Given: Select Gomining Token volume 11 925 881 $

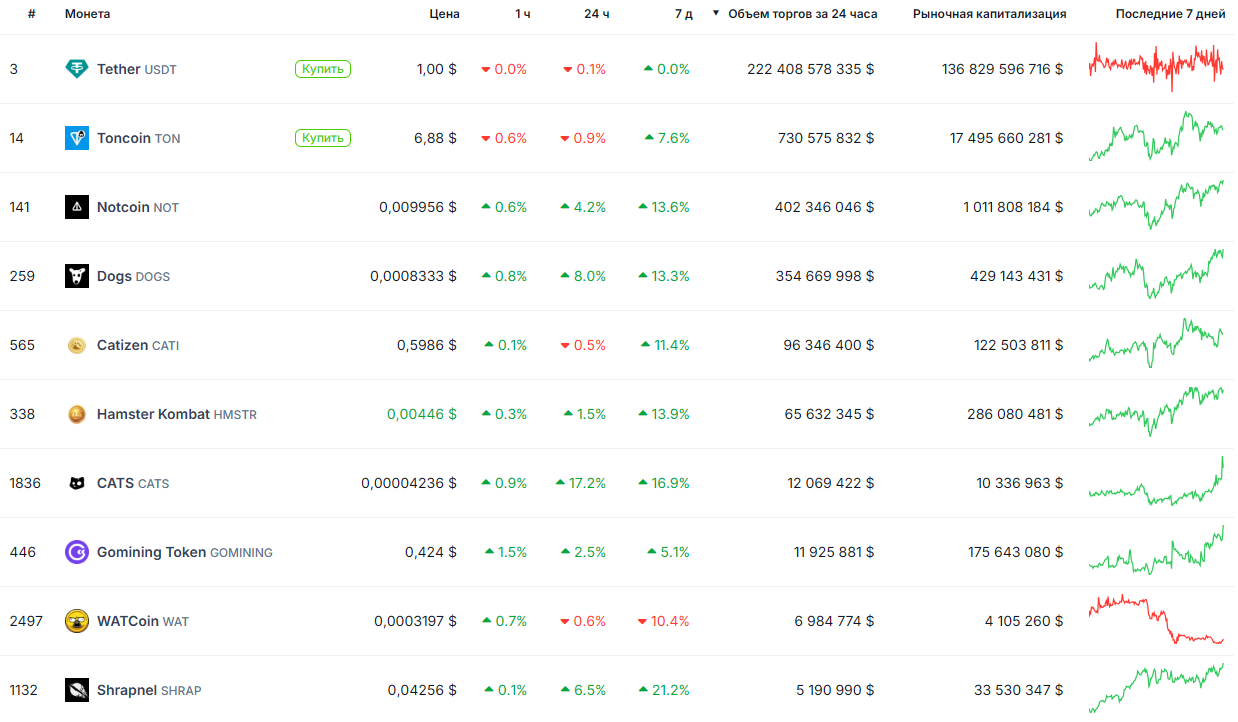Looking at the screenshot, I should [834, 552].
